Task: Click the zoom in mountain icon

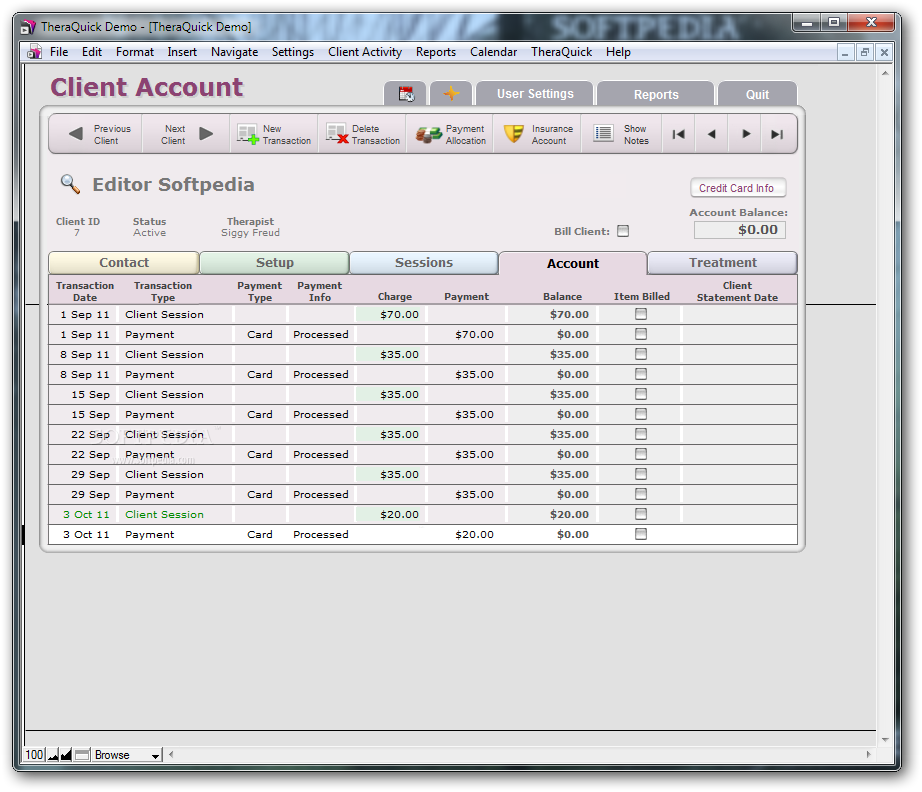Action: pos(66,755)
